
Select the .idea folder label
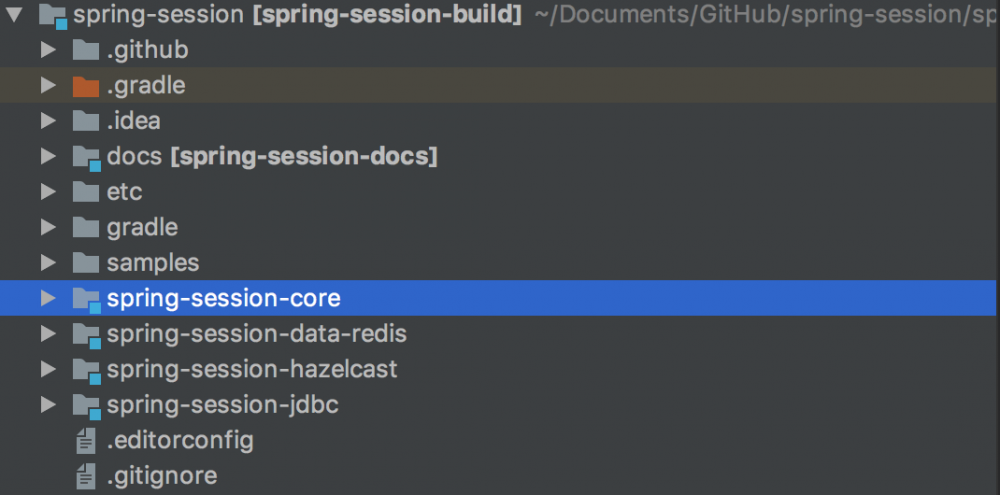pos(133,121)
